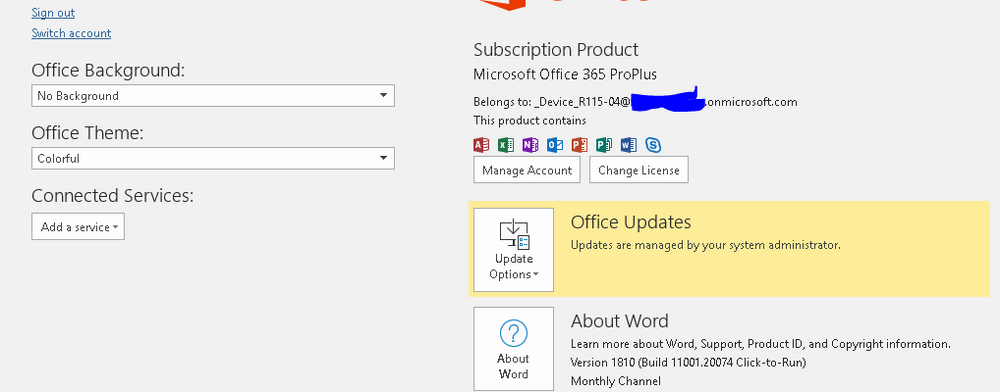This screenshot has height=392, width=1000.
Task: Open Manage Account
Action: click(527, 170)
